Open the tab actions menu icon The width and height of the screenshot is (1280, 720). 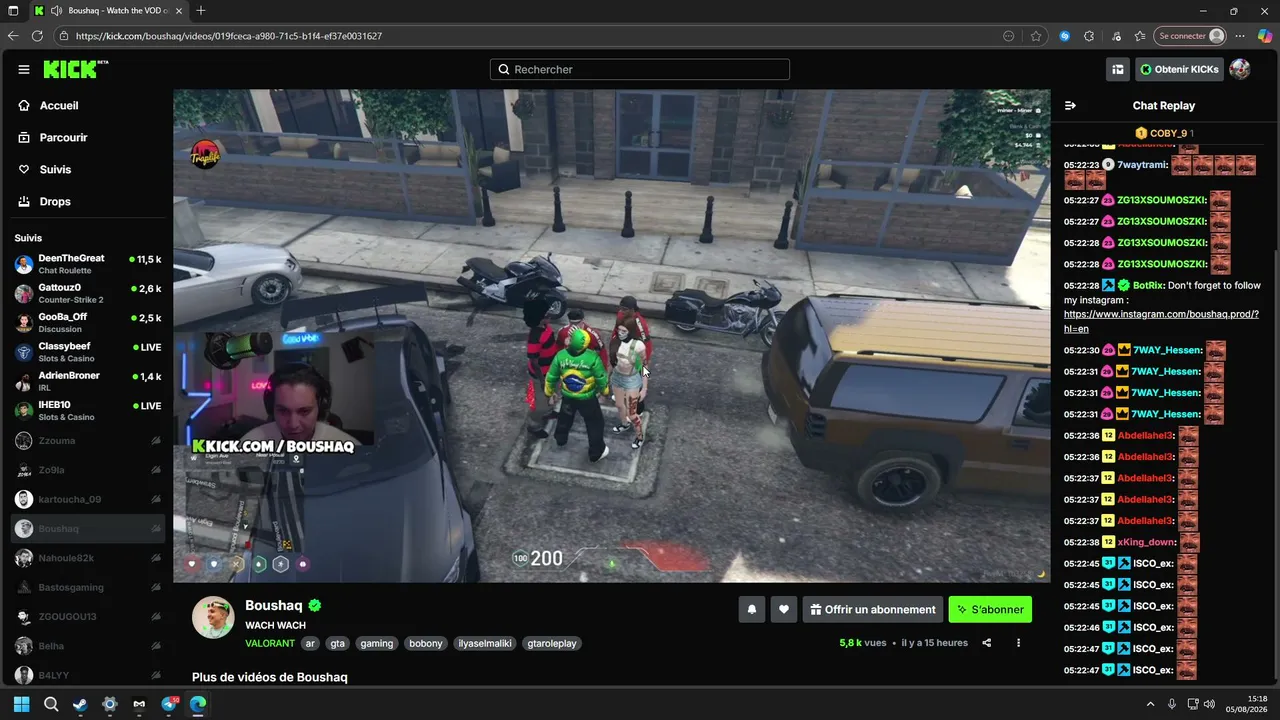(13, 11)
